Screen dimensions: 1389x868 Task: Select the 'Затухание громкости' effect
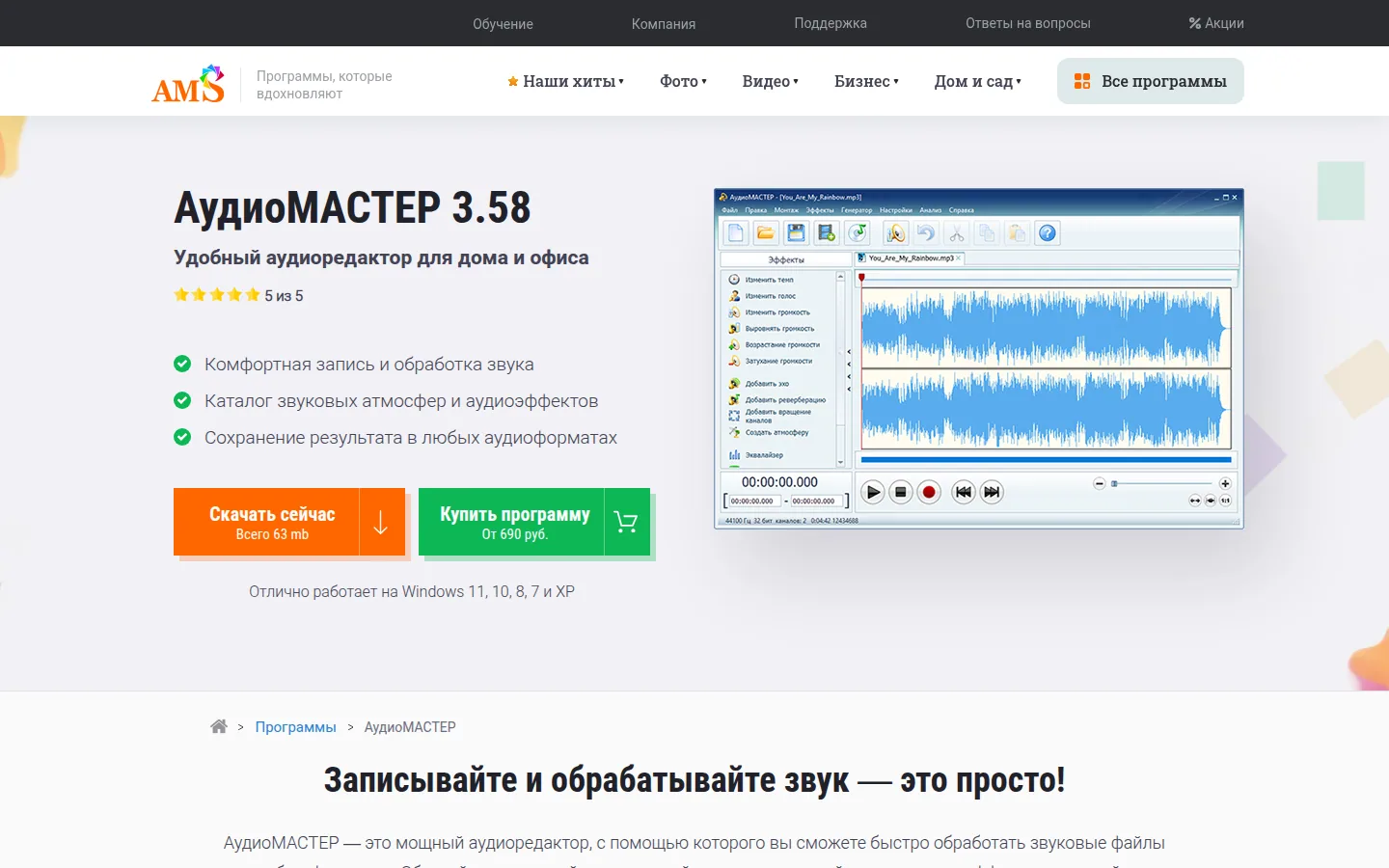click(771, 361)
